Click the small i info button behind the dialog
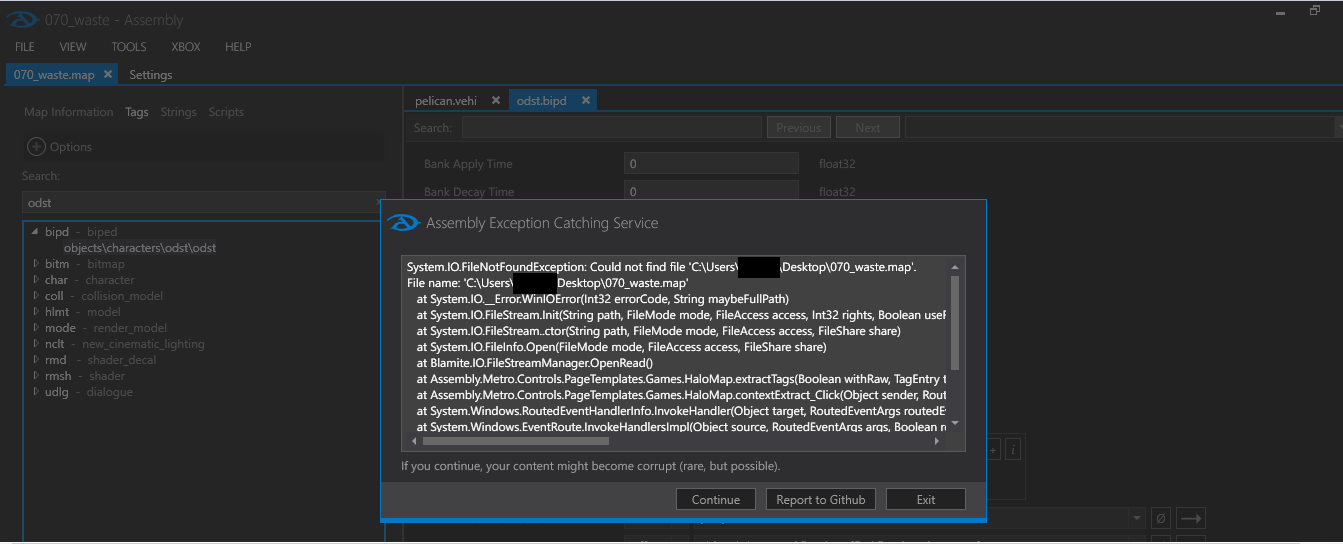Viewport: 1343px width, 544px height. click(1013, 451)
